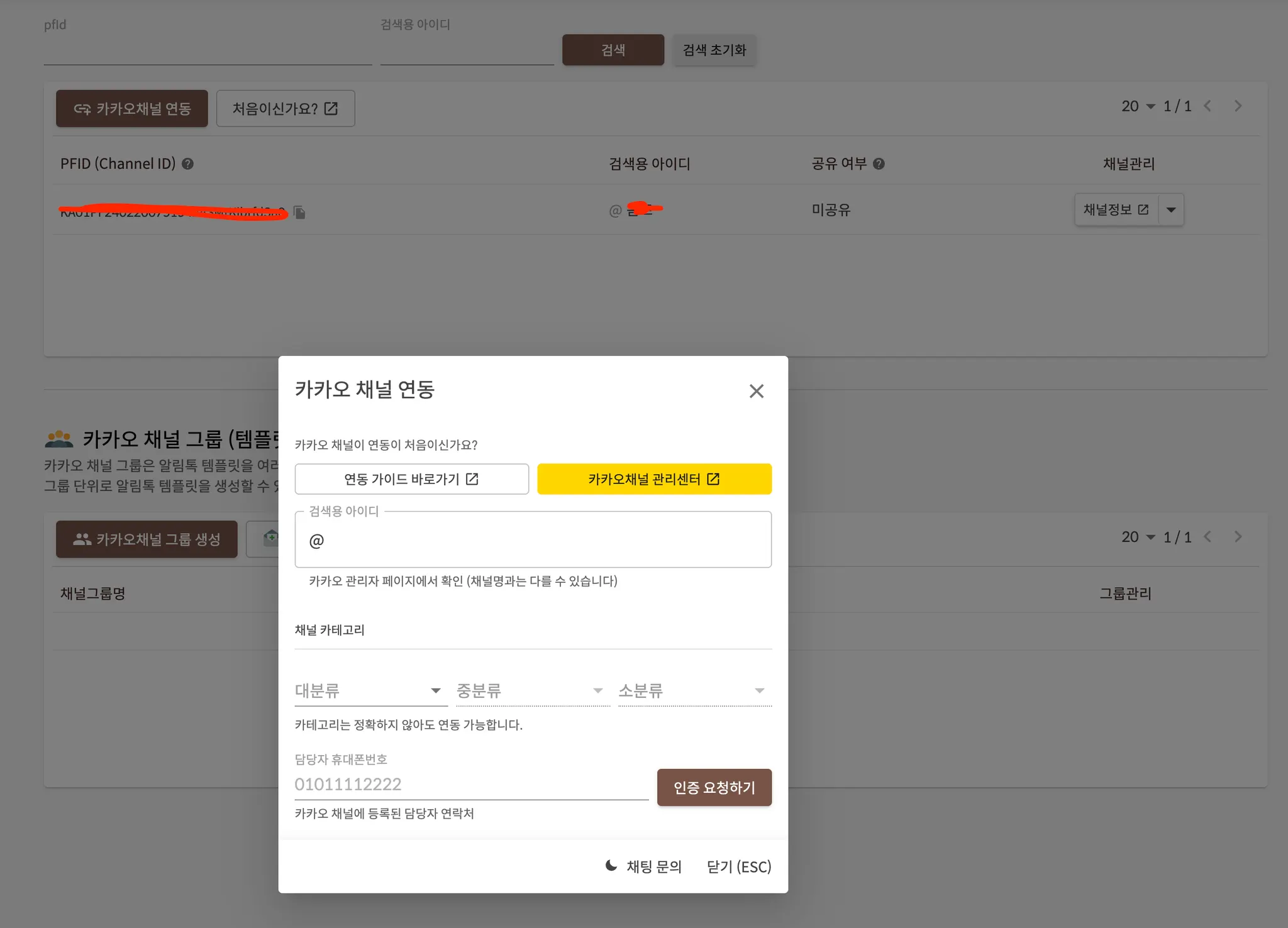Go to next page in channel list
The image size is (1288, 928).
[1238, 106]
